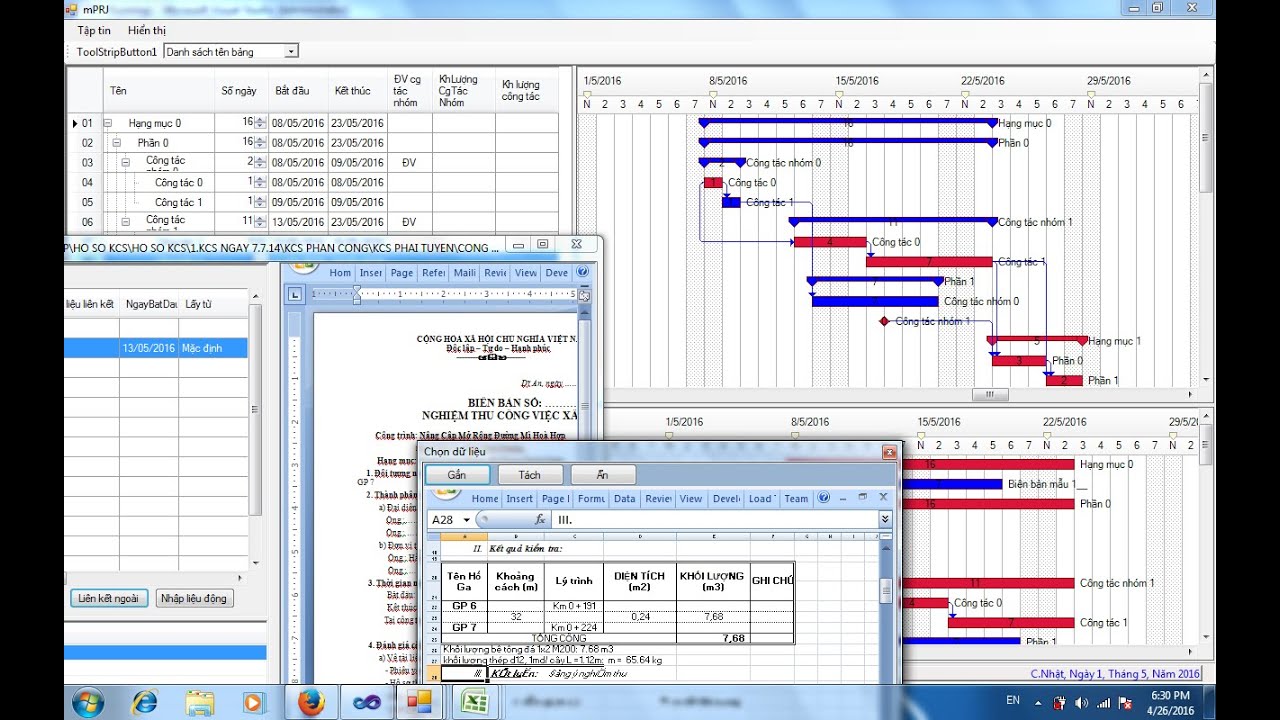
Task: Open the Excel Team ribbon tab
Action: coord(796,498)
